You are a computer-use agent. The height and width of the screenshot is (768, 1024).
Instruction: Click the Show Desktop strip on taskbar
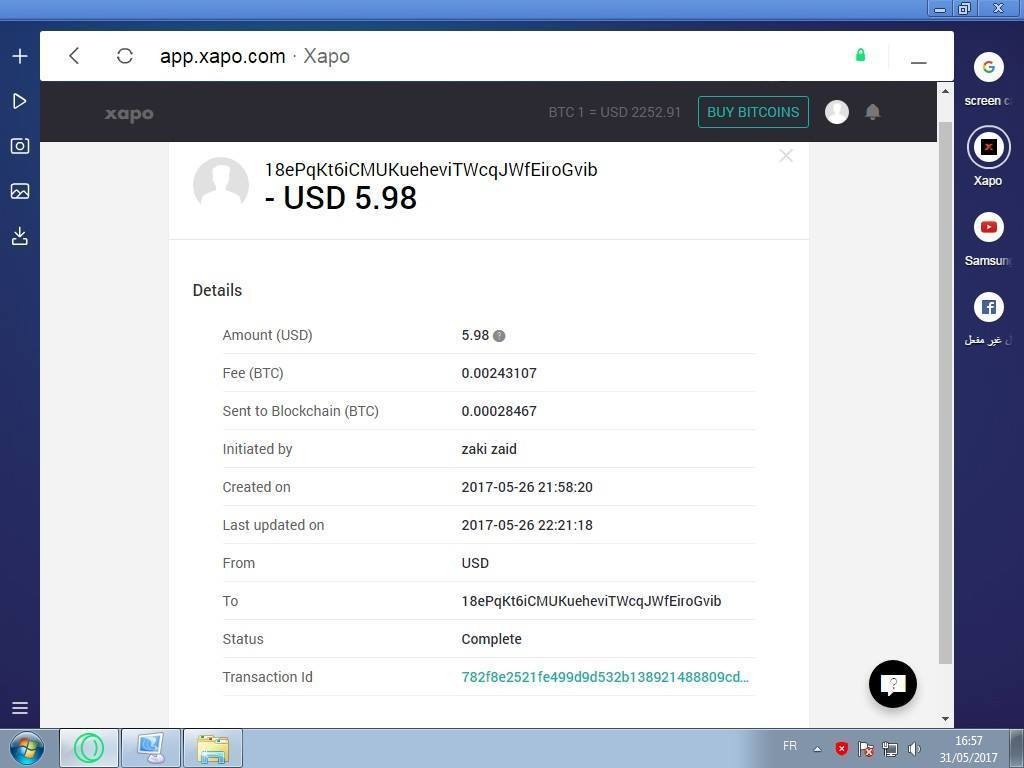pos(1017,748)
